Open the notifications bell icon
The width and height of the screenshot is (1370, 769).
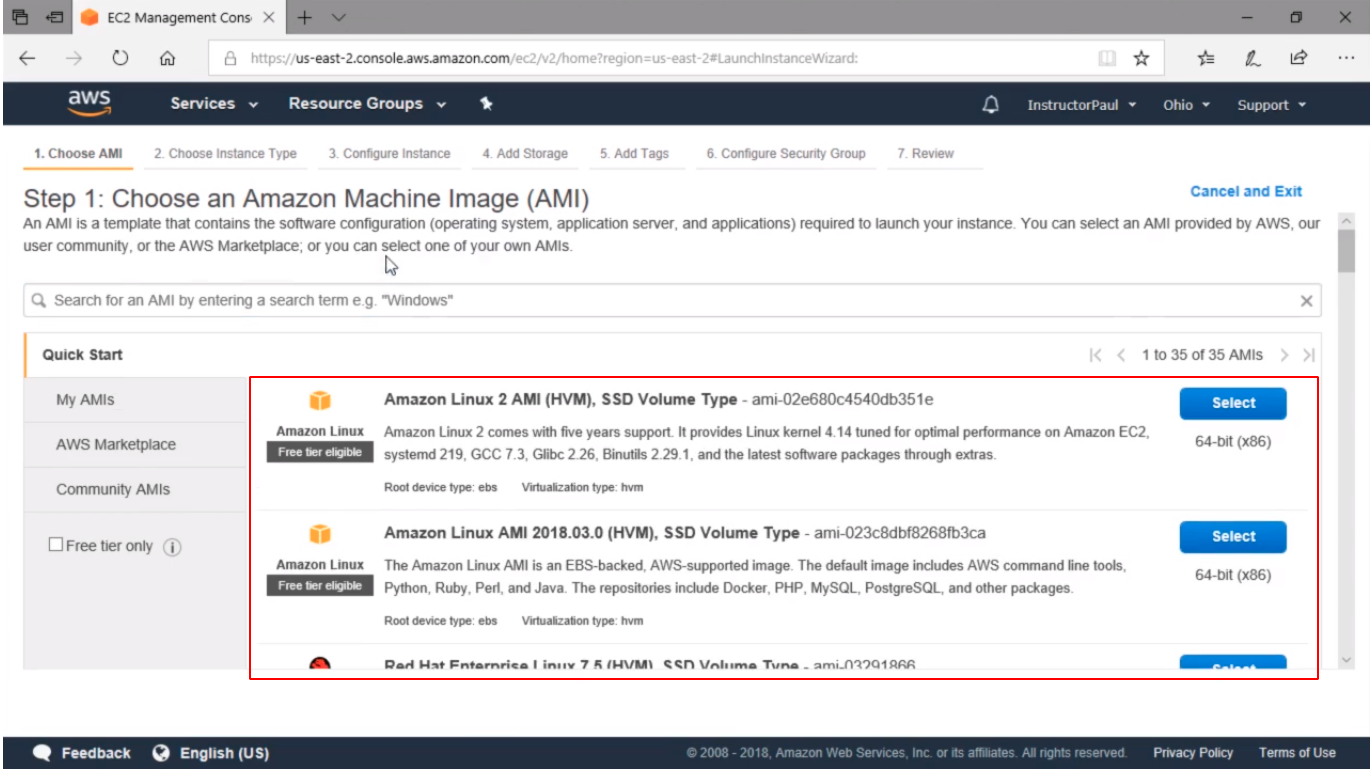pyautogui.click(x=991, y=105)
